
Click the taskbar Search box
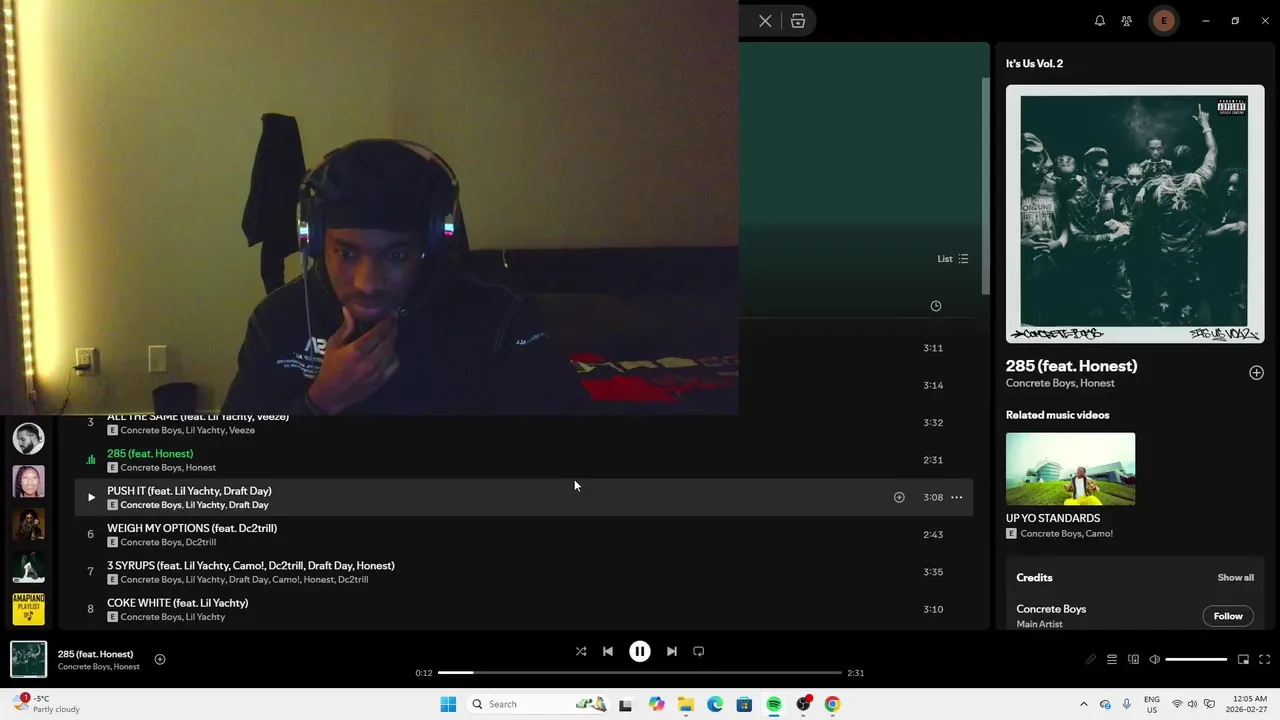[x=538, y=704]
